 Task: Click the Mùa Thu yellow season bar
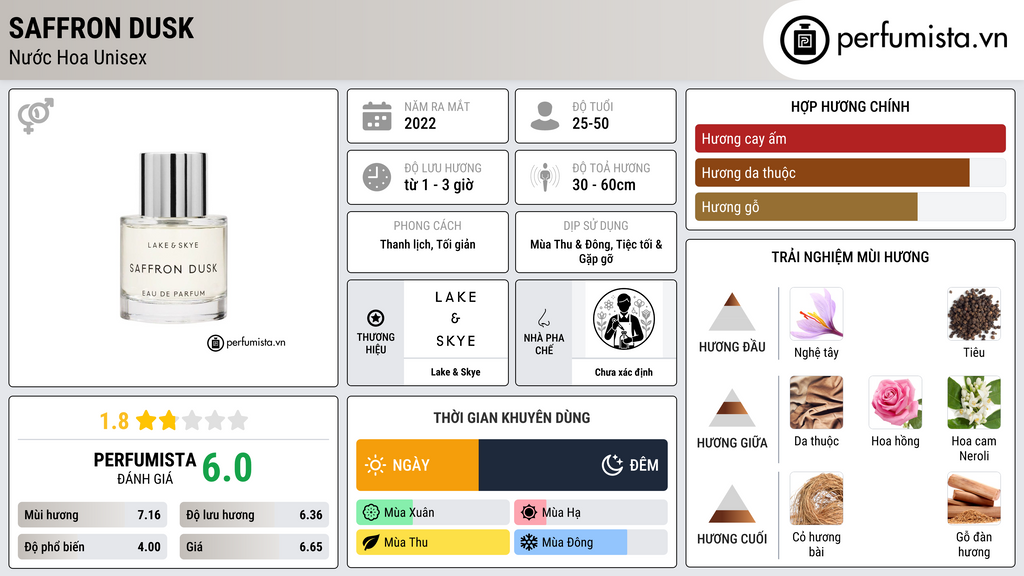pyautogui.click(x=433, y=542)
